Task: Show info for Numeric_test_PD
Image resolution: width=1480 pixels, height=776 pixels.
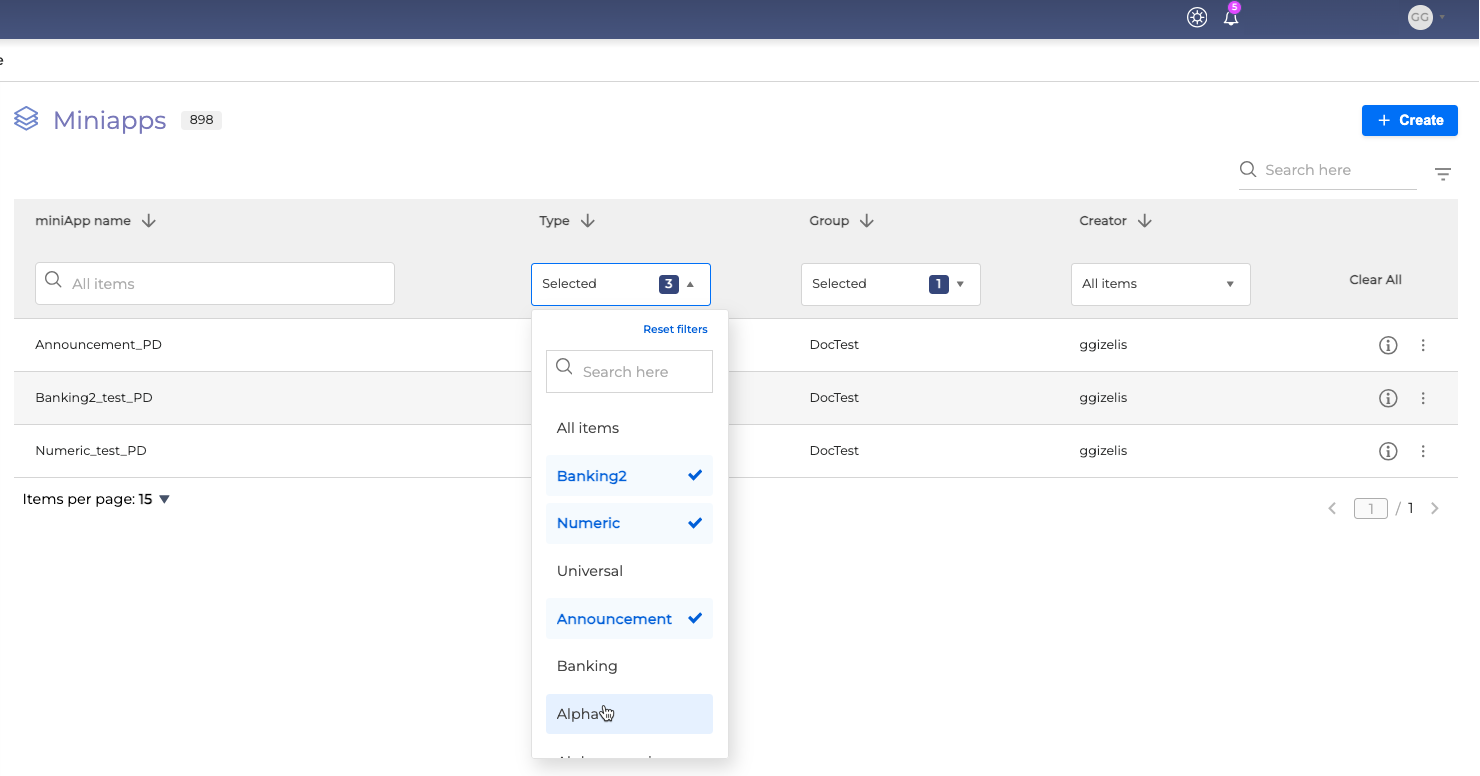Action: [1388, 451]
